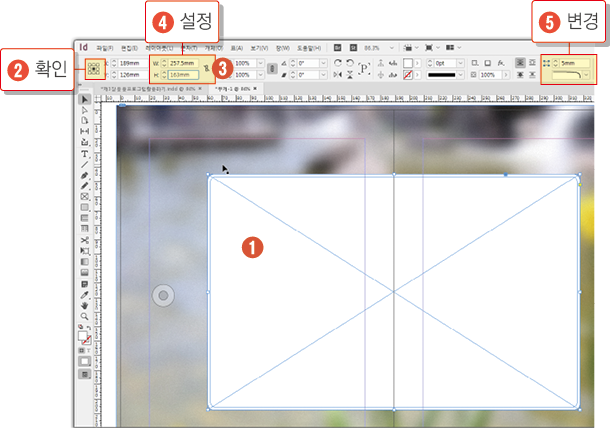Select the Rectangle shape tool
The image size is (610, 428).
click(84, 207)
